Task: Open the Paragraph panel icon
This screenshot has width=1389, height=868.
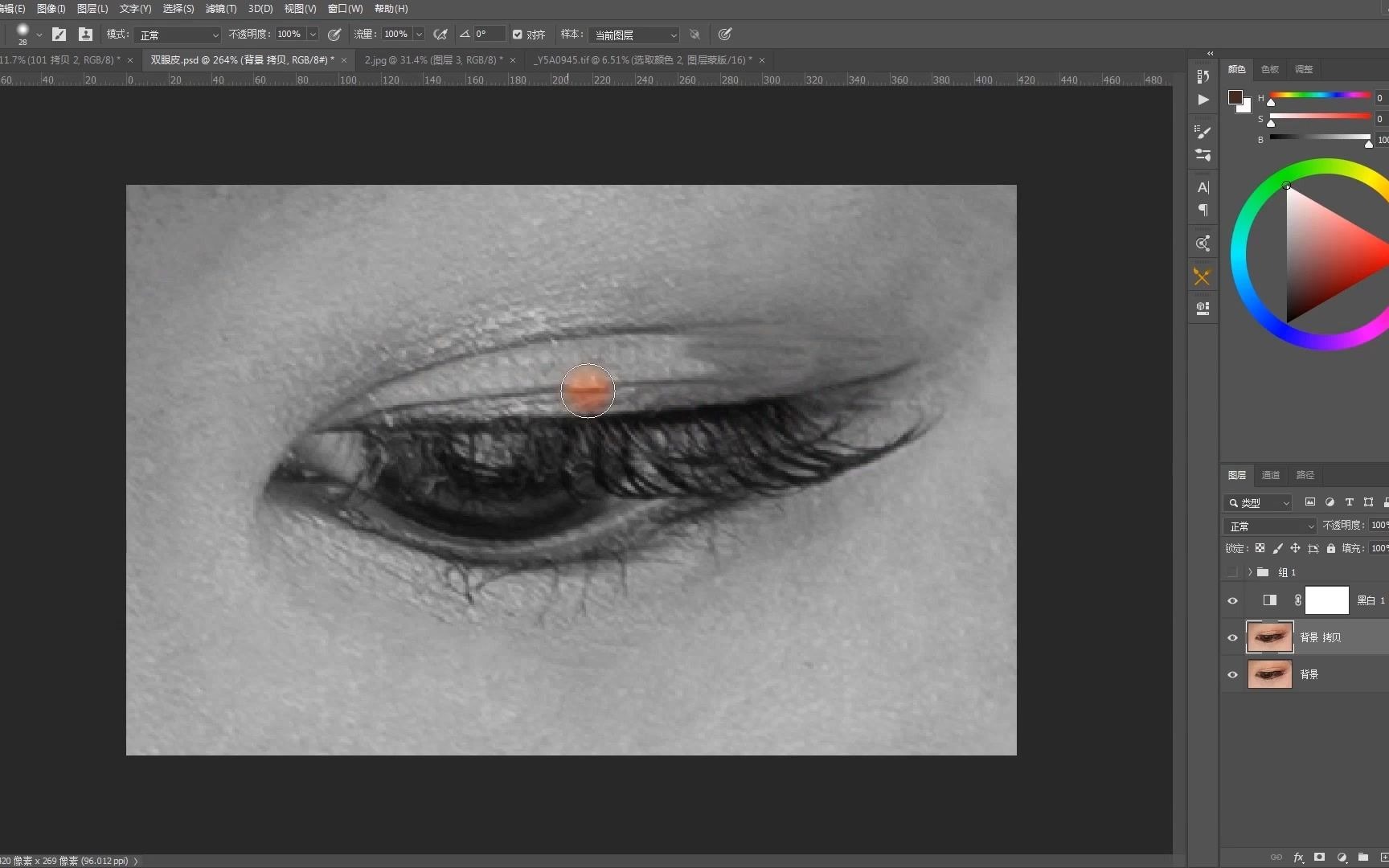Action: 1203,210
